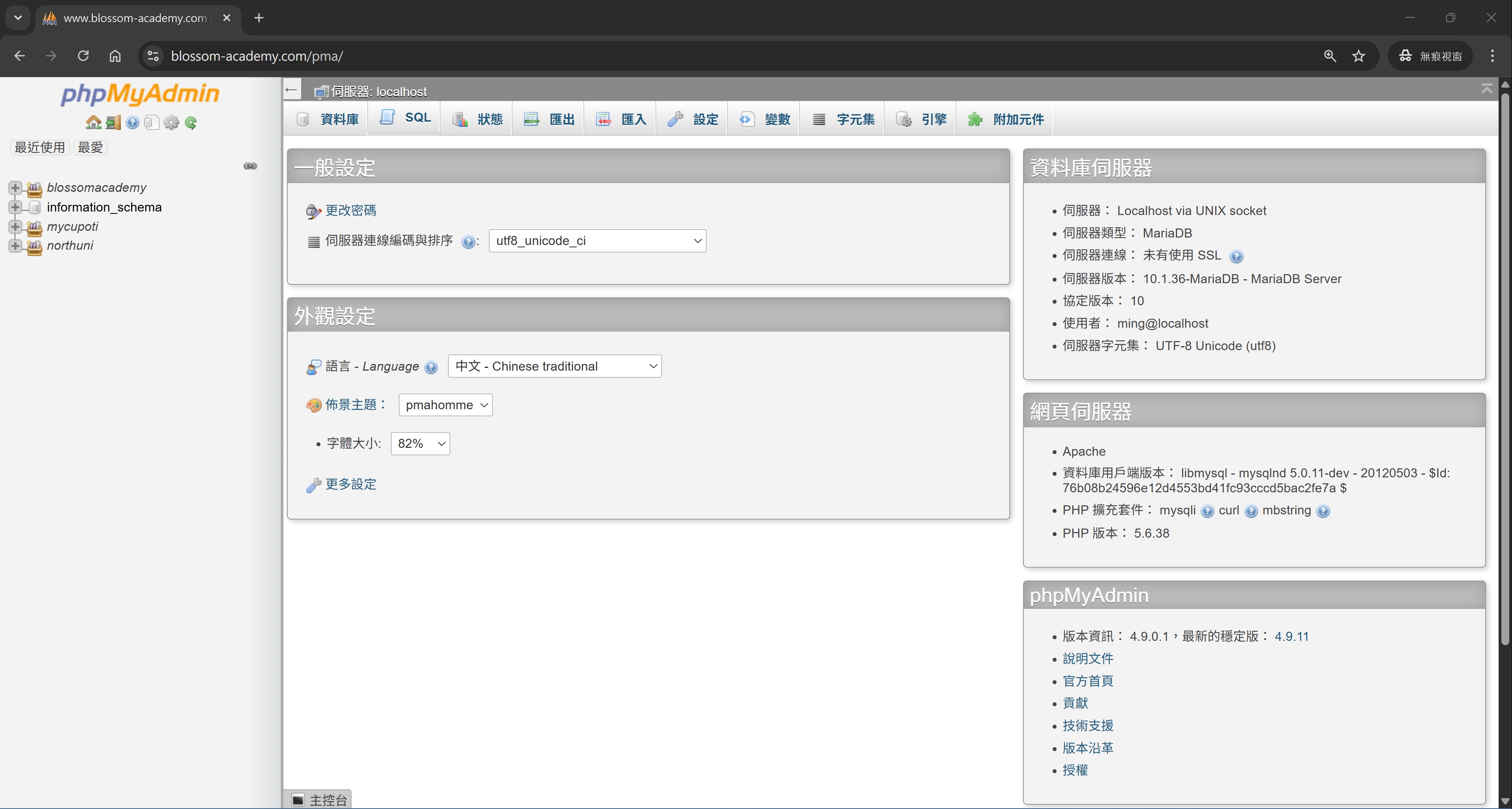Open navigation panel settings gear icon

coord(171,123)
